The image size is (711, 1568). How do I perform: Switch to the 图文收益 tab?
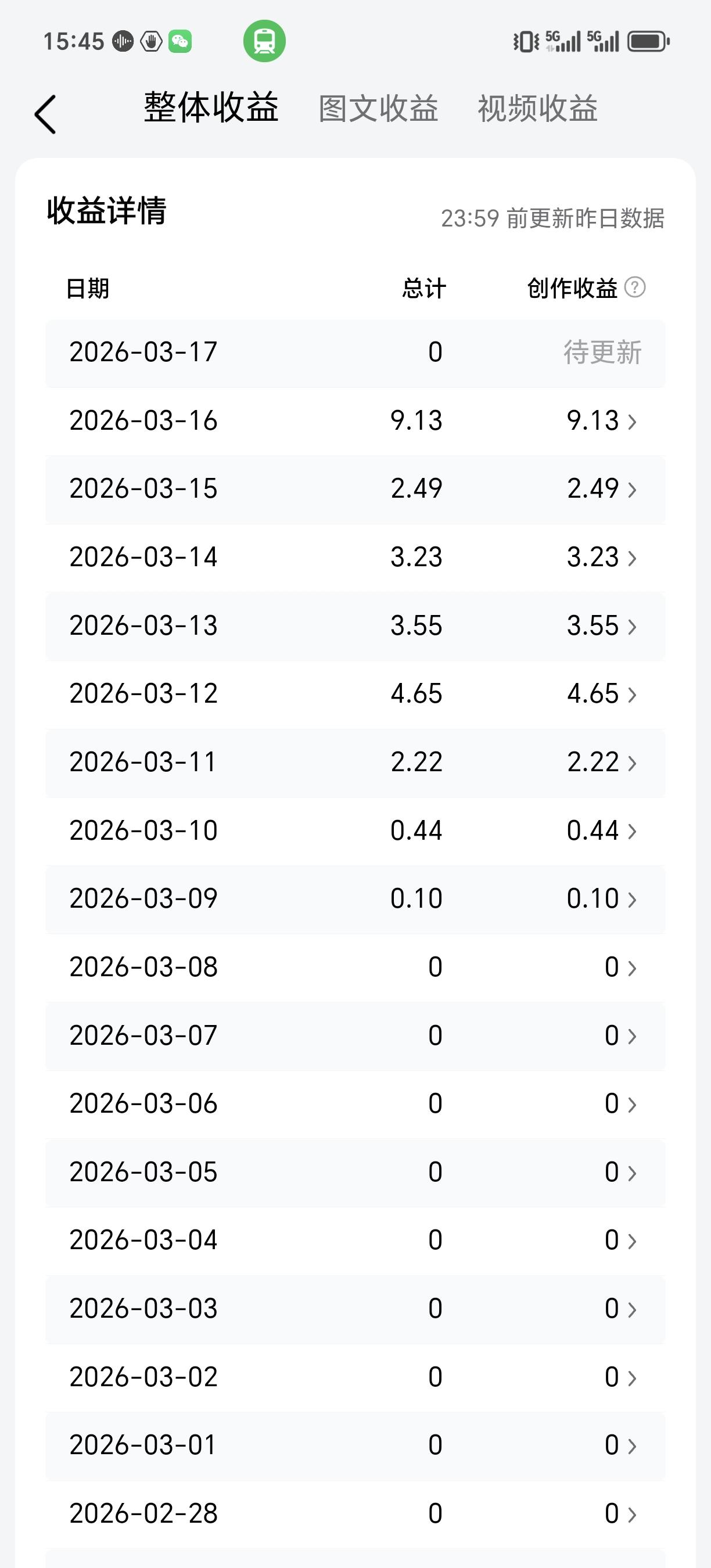point(378,109)
